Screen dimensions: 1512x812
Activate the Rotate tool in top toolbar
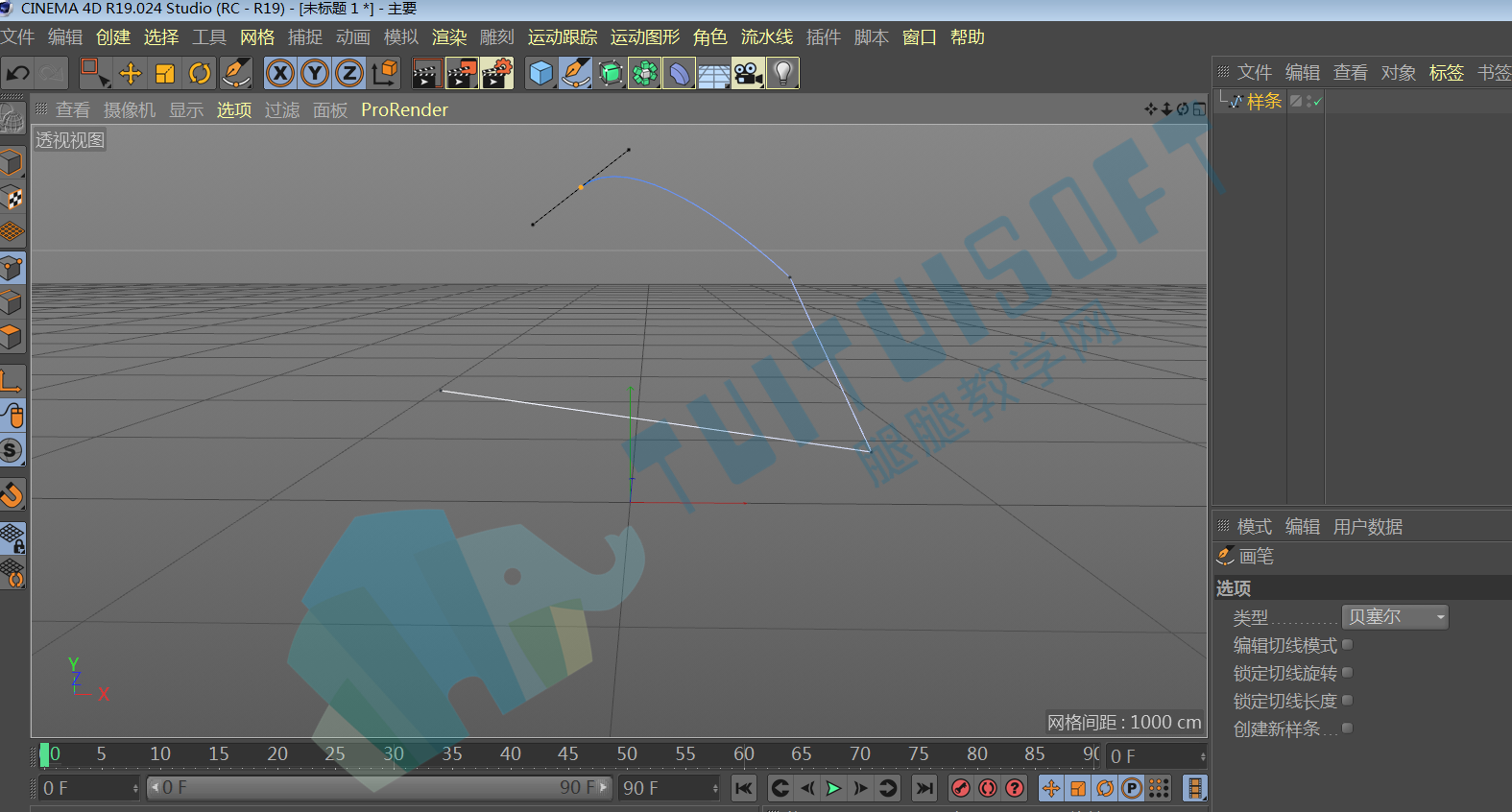(200, 73)
